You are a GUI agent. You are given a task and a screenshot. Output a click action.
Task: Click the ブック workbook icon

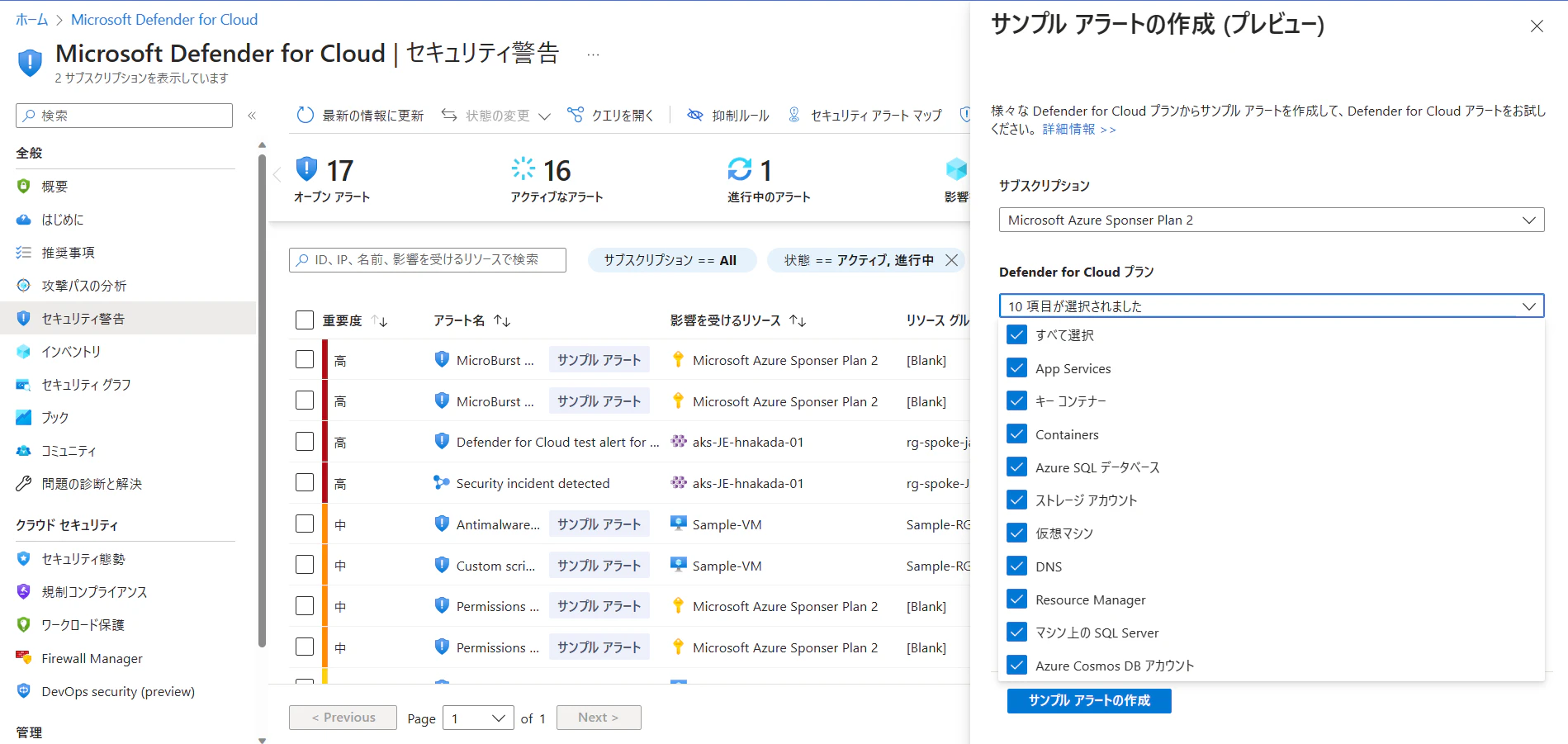pos(24,418)
